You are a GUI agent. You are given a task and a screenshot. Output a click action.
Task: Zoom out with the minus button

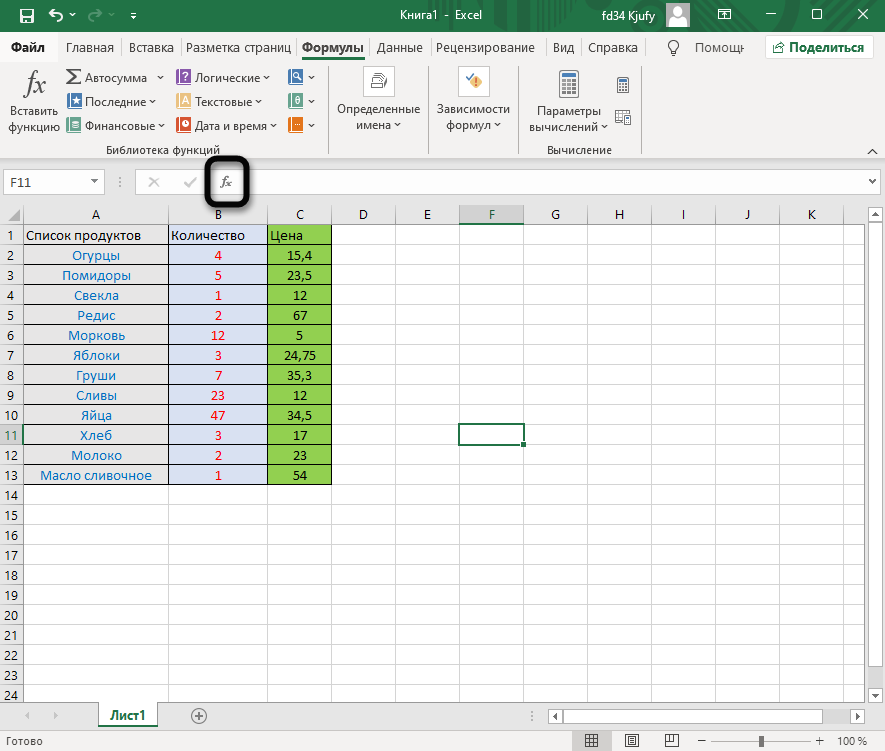(x=702, y=740)
